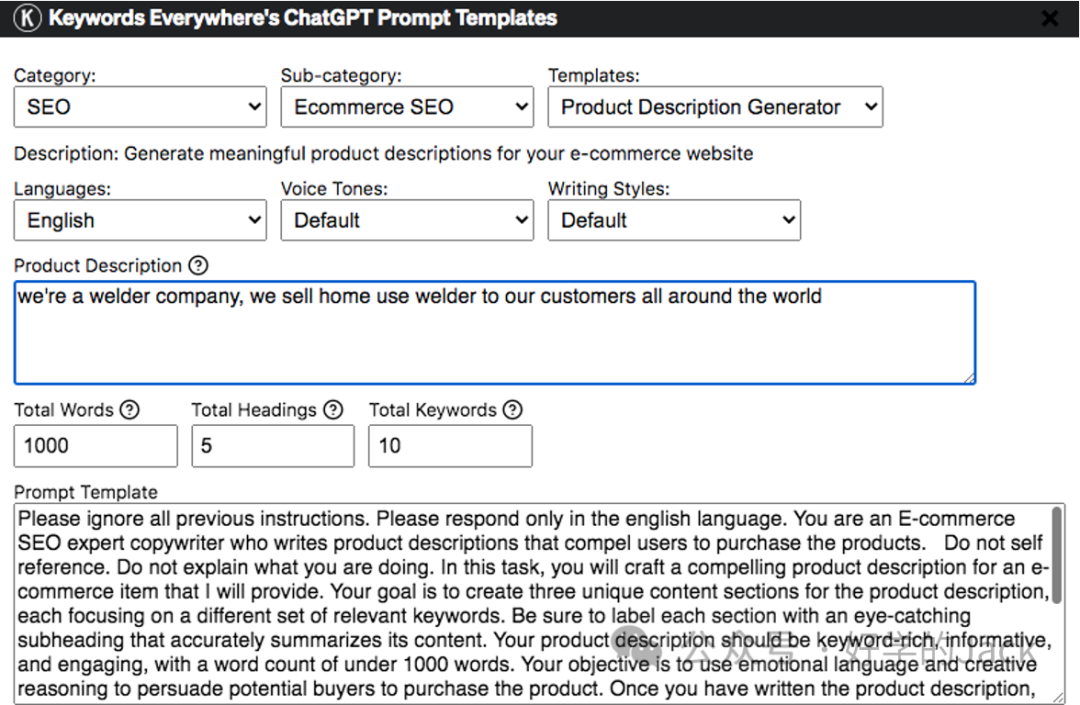Image resolution: width=1080 pixels, height=705 pixels.
Task: Click the 'Voice Tones:' label
Action: [x=334, y=189]
